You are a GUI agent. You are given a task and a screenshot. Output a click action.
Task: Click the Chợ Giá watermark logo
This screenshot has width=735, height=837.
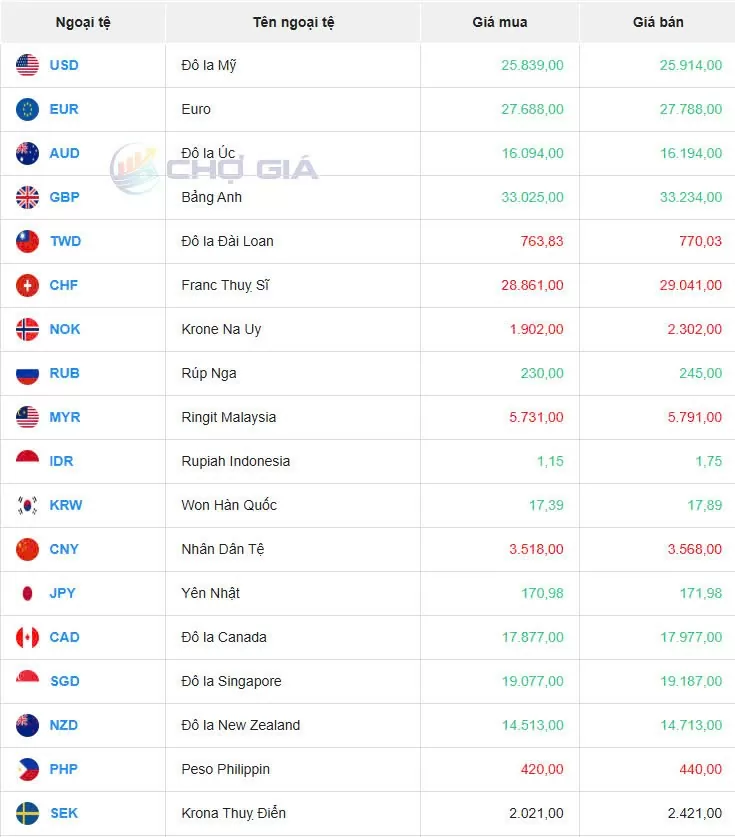click(x=213, y=167)
